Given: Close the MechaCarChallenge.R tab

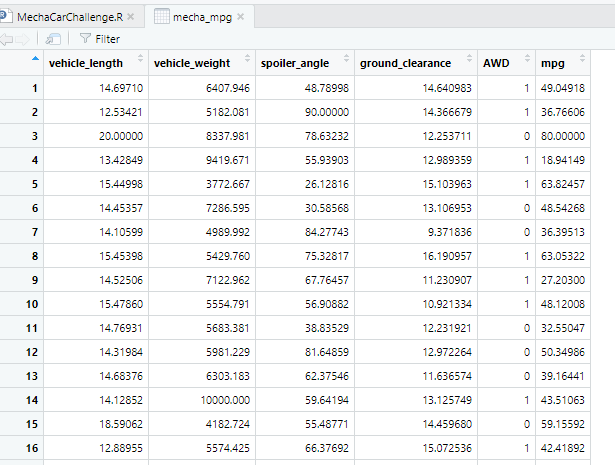Looking at the screenshot, I should (131, 17).
